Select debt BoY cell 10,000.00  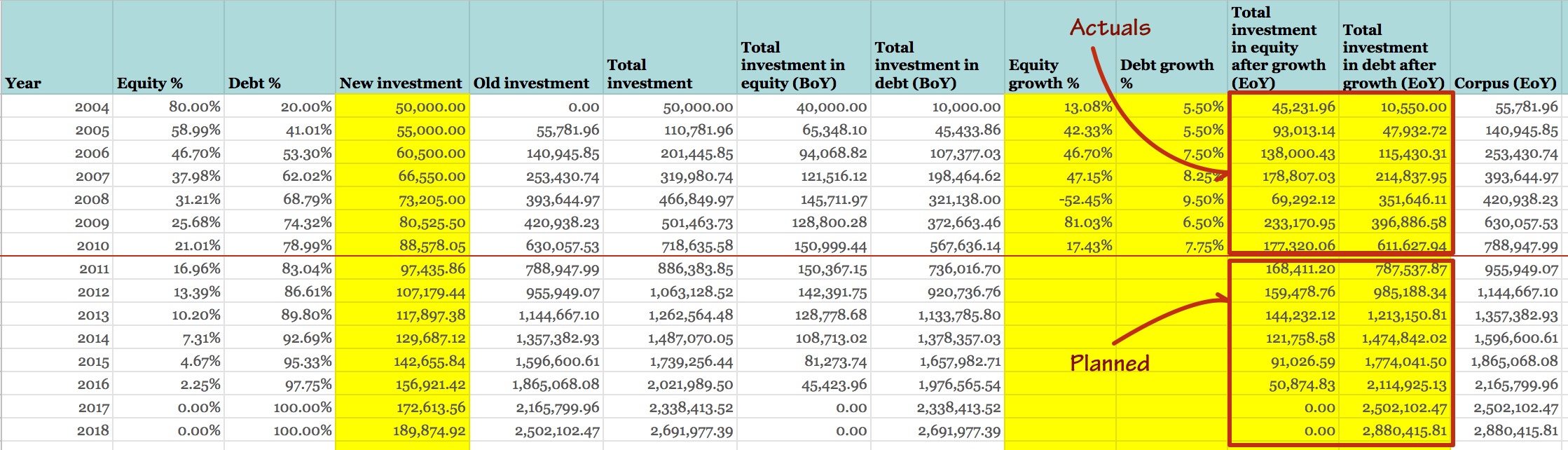(937, 107)
